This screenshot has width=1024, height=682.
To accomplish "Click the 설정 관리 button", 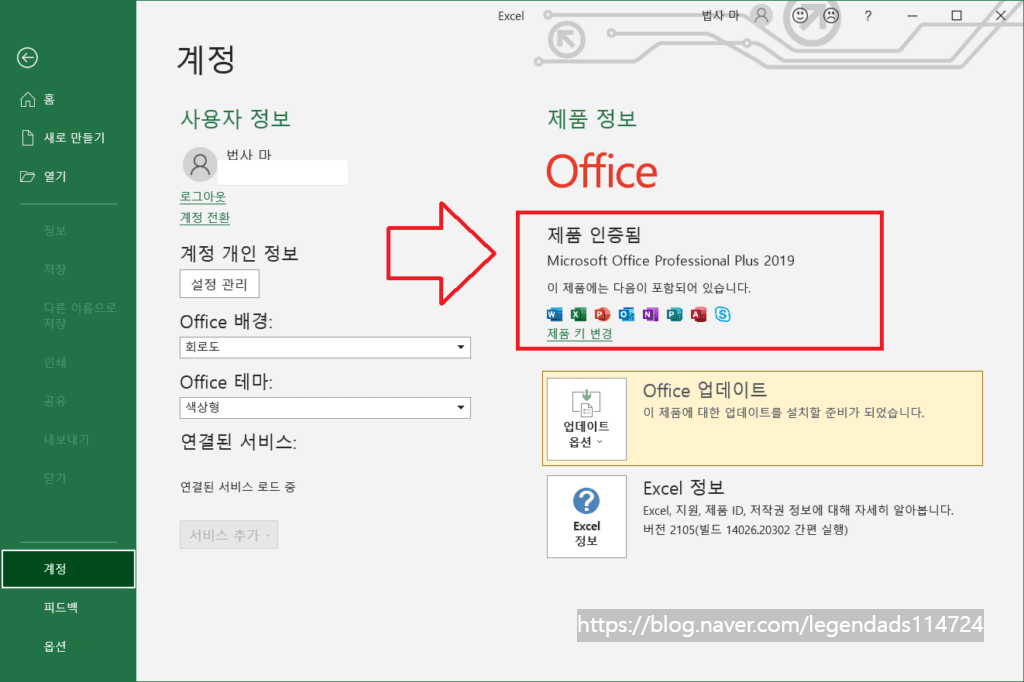I will click(x=219, y=284).
